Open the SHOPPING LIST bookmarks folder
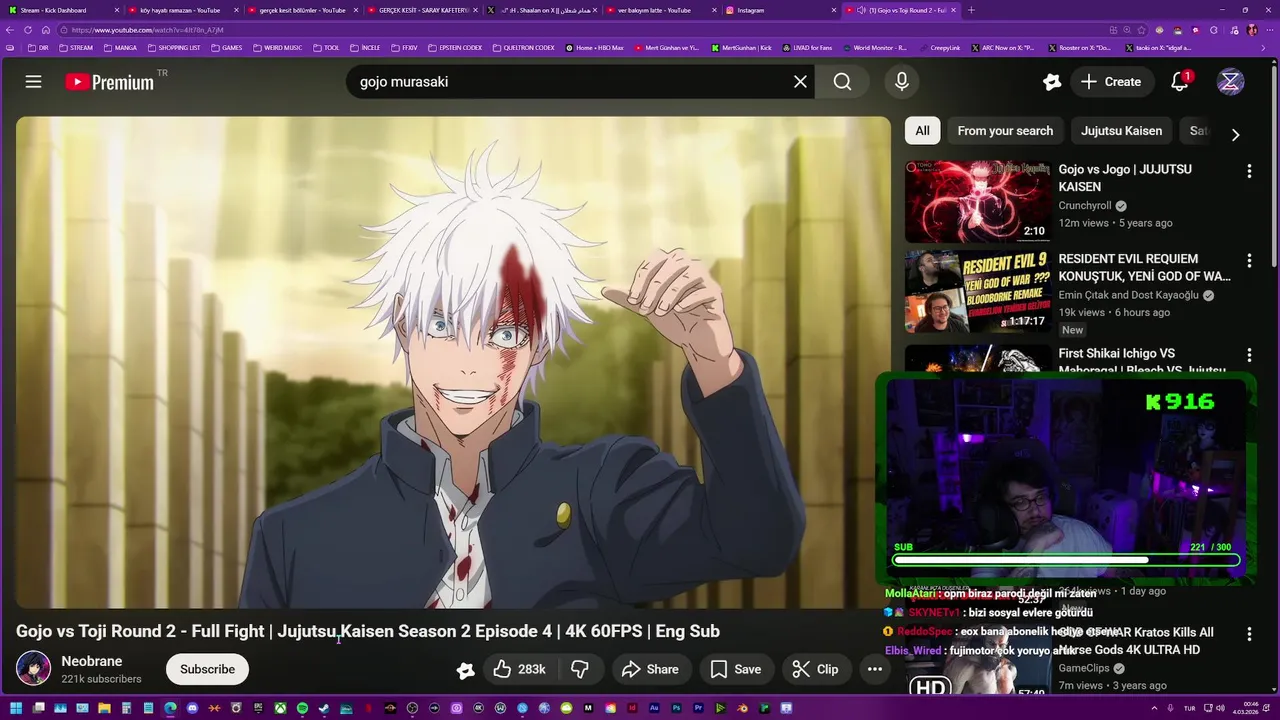1280x720 pixels. (x=174, y=47)
